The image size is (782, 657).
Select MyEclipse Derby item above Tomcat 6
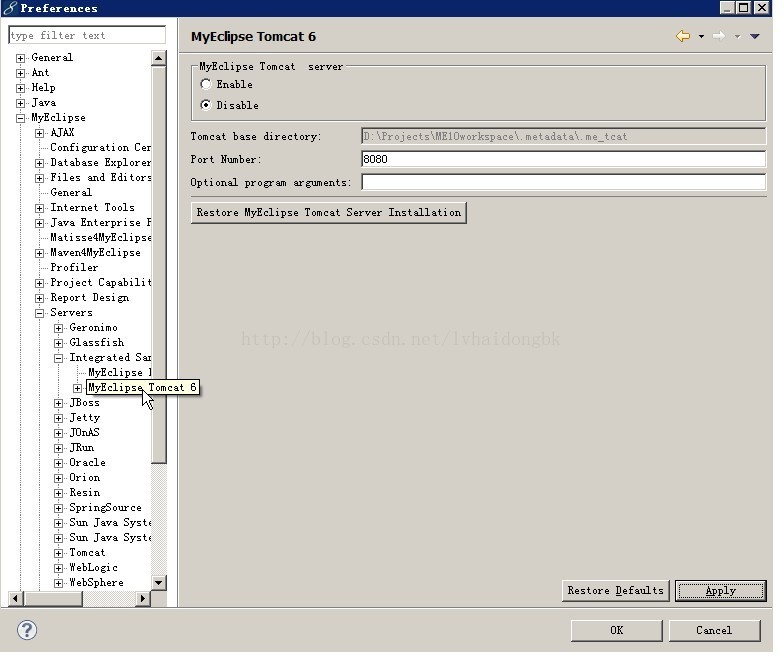coord(120,373)
